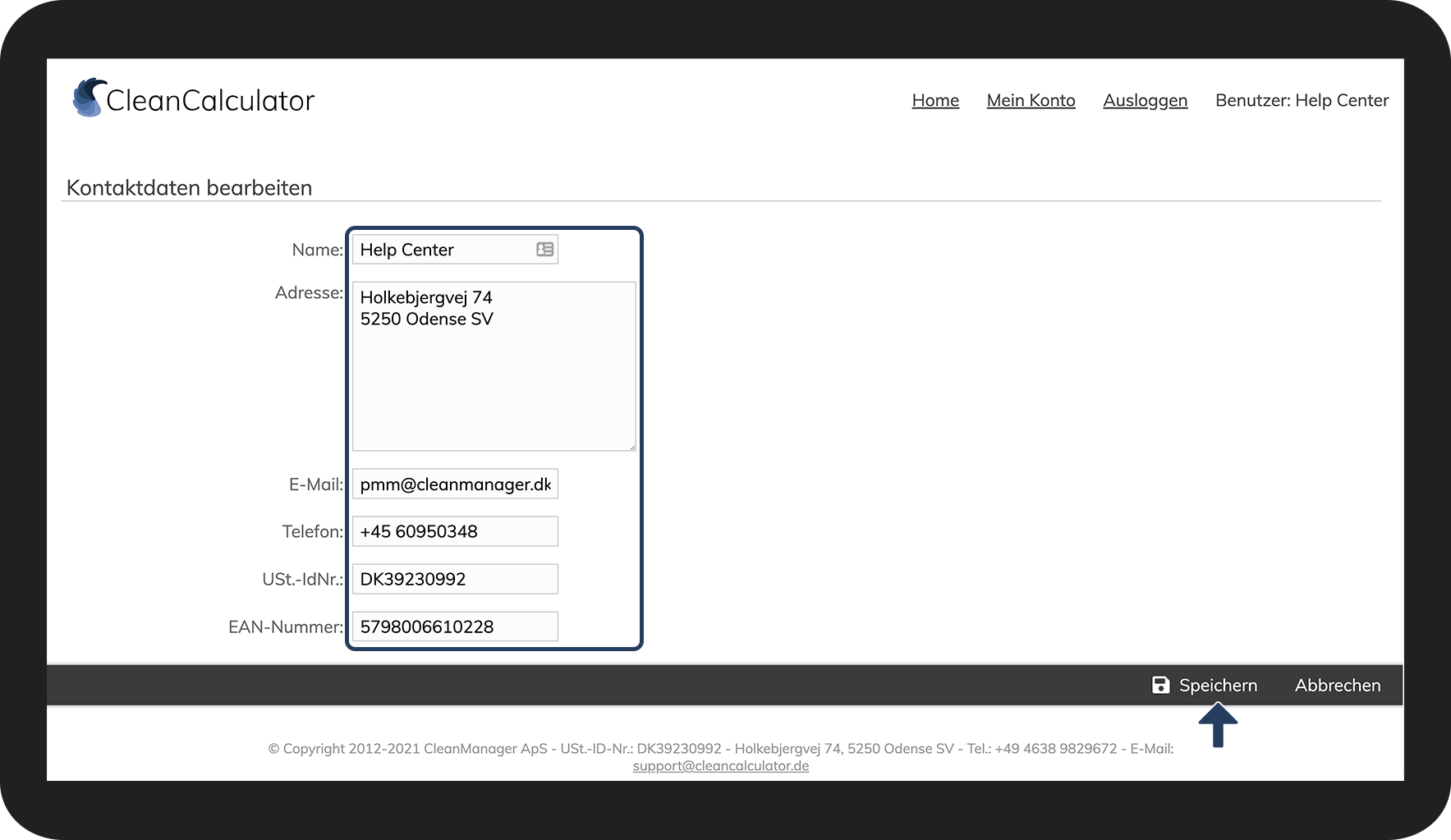Open the Home link
Viewport: 1451px width, 840px height.
tap(935, 100)
